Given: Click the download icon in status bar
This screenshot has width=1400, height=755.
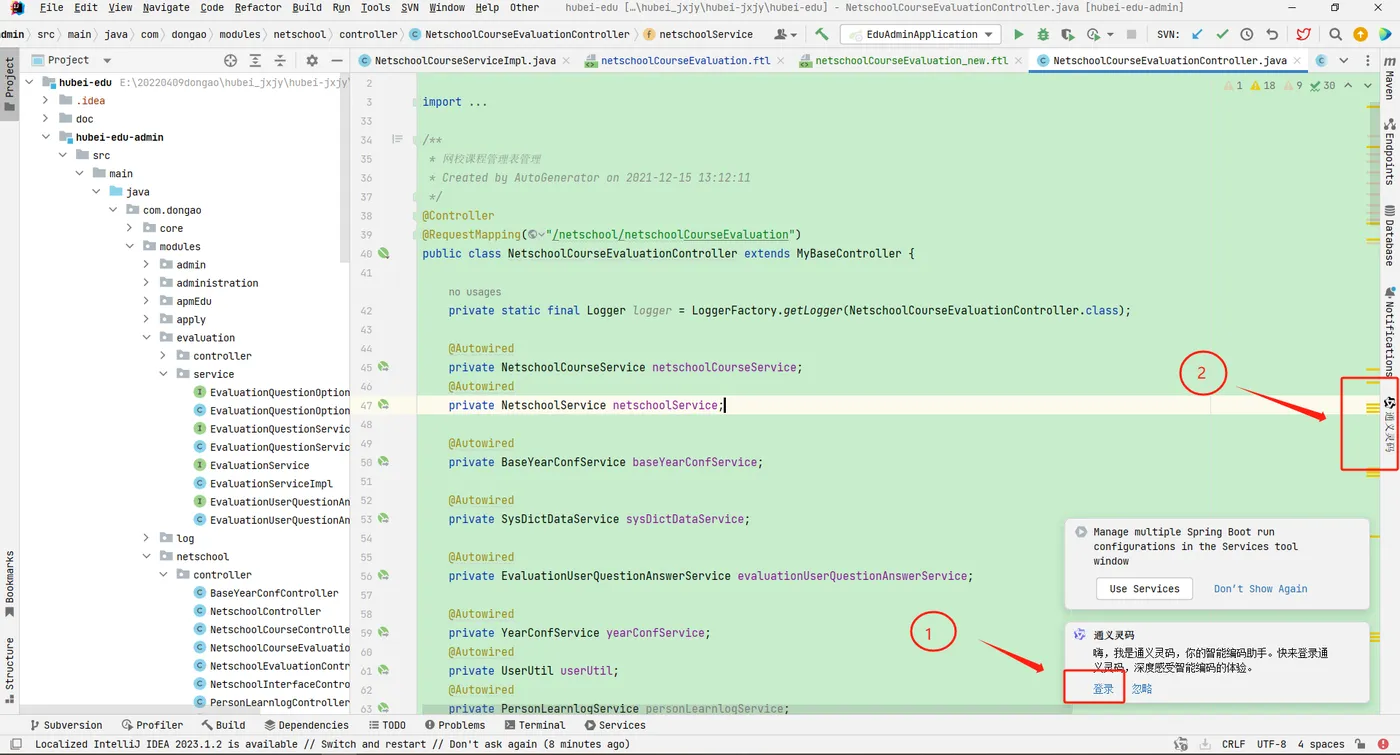Looking at the screenshot, I should (x=1206, y=744).
